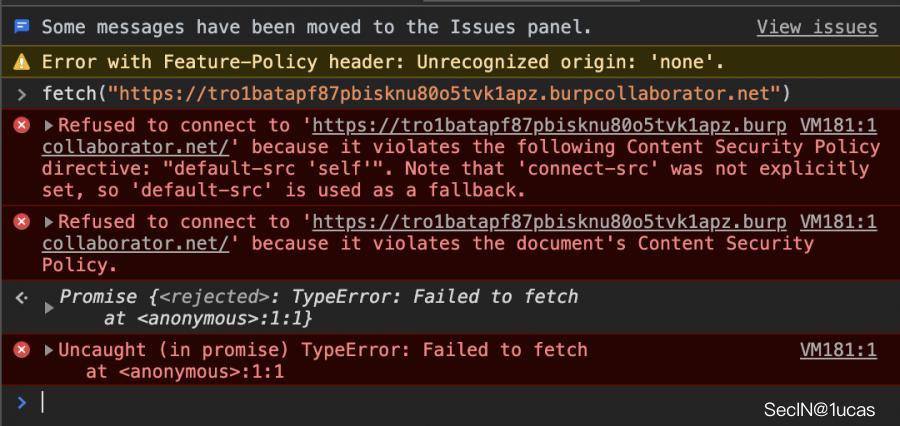Click the red error icon on the default-src violation

pyautogui.click(x=21, y=126)
